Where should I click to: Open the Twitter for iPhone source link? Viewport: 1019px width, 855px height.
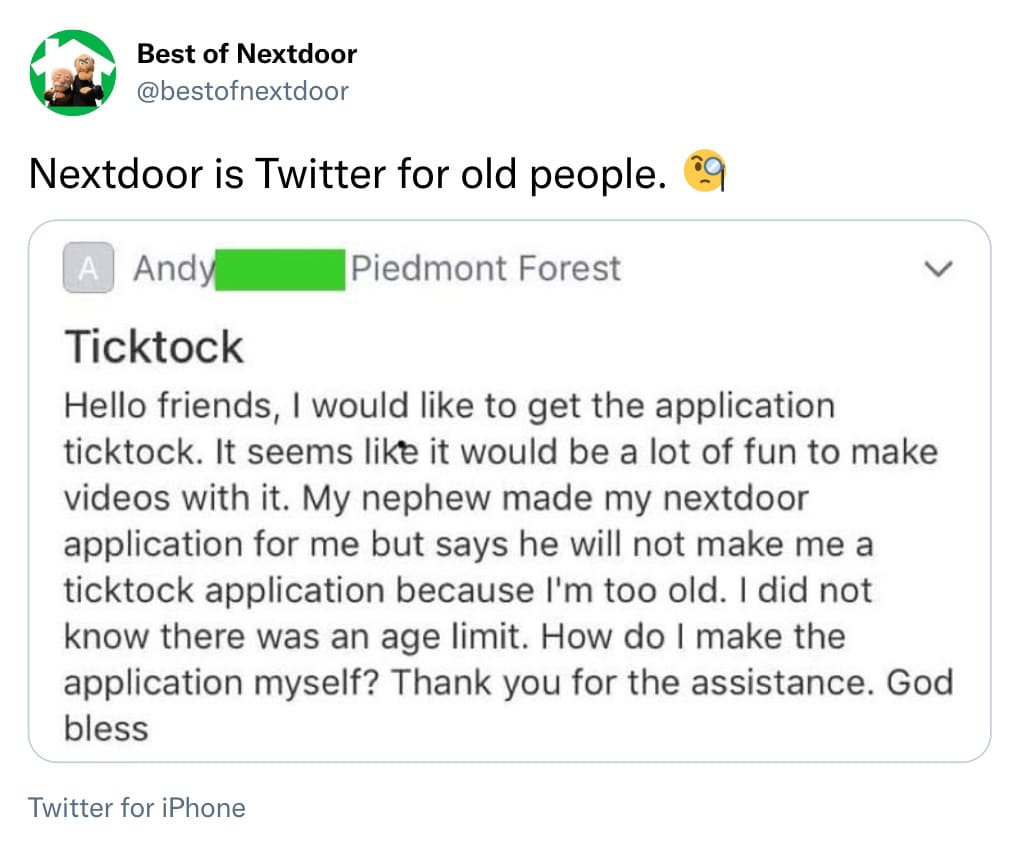pos(136,808)
